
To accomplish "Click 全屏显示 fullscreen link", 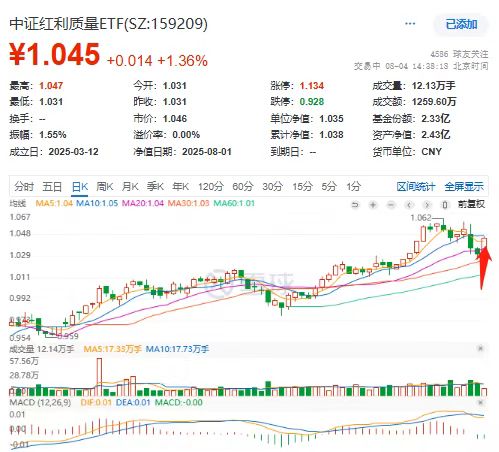I will click(x=464, y=187).
